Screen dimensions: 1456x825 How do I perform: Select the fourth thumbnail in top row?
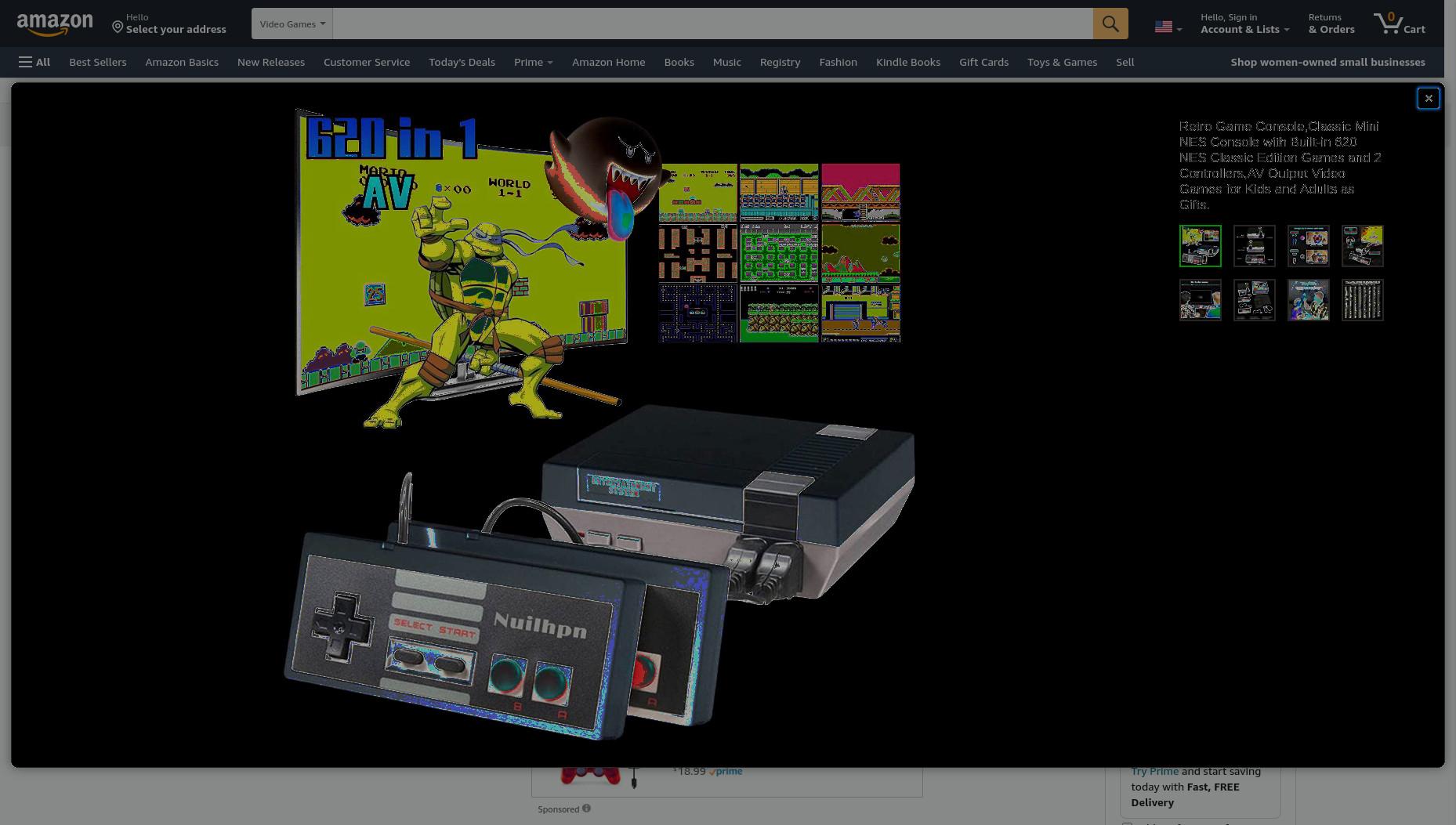coord(1362,246)
